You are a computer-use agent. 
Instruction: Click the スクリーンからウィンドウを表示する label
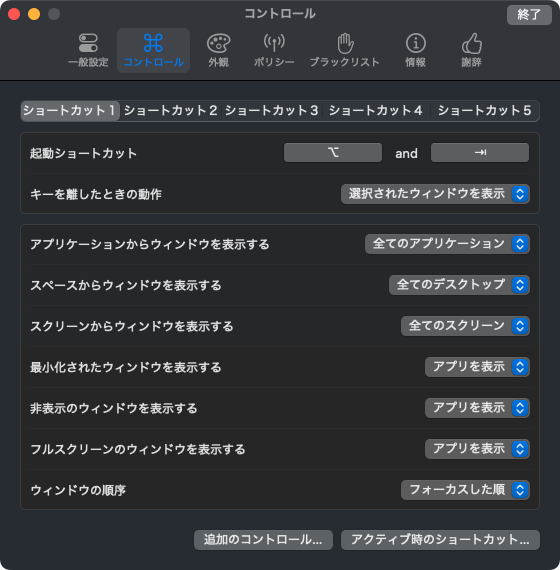point(131,327)
